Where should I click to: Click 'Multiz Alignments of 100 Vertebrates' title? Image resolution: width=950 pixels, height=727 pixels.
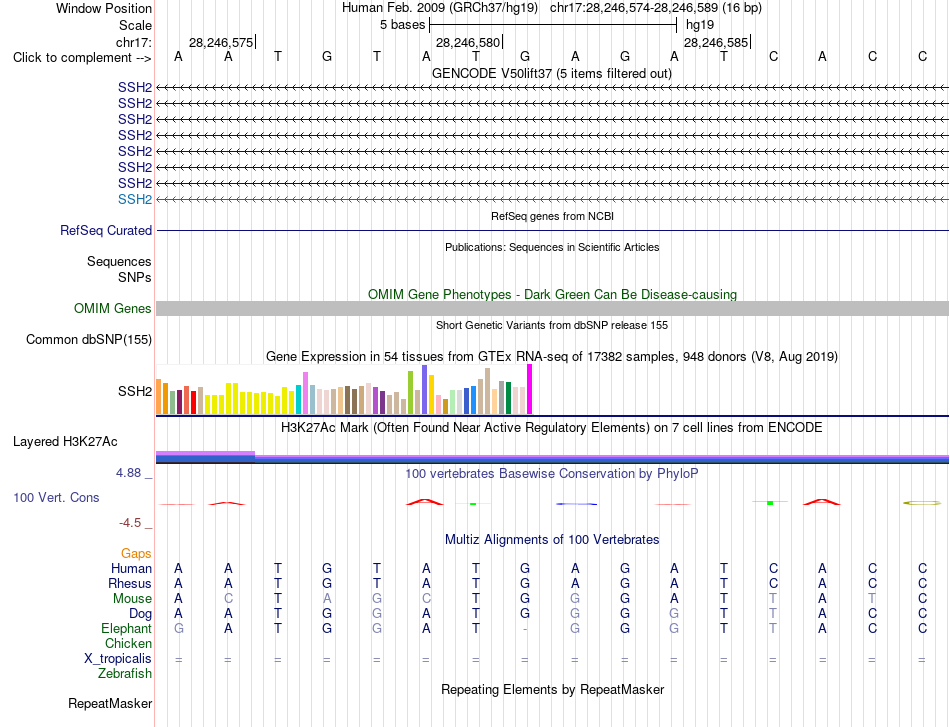pos(552,540)
